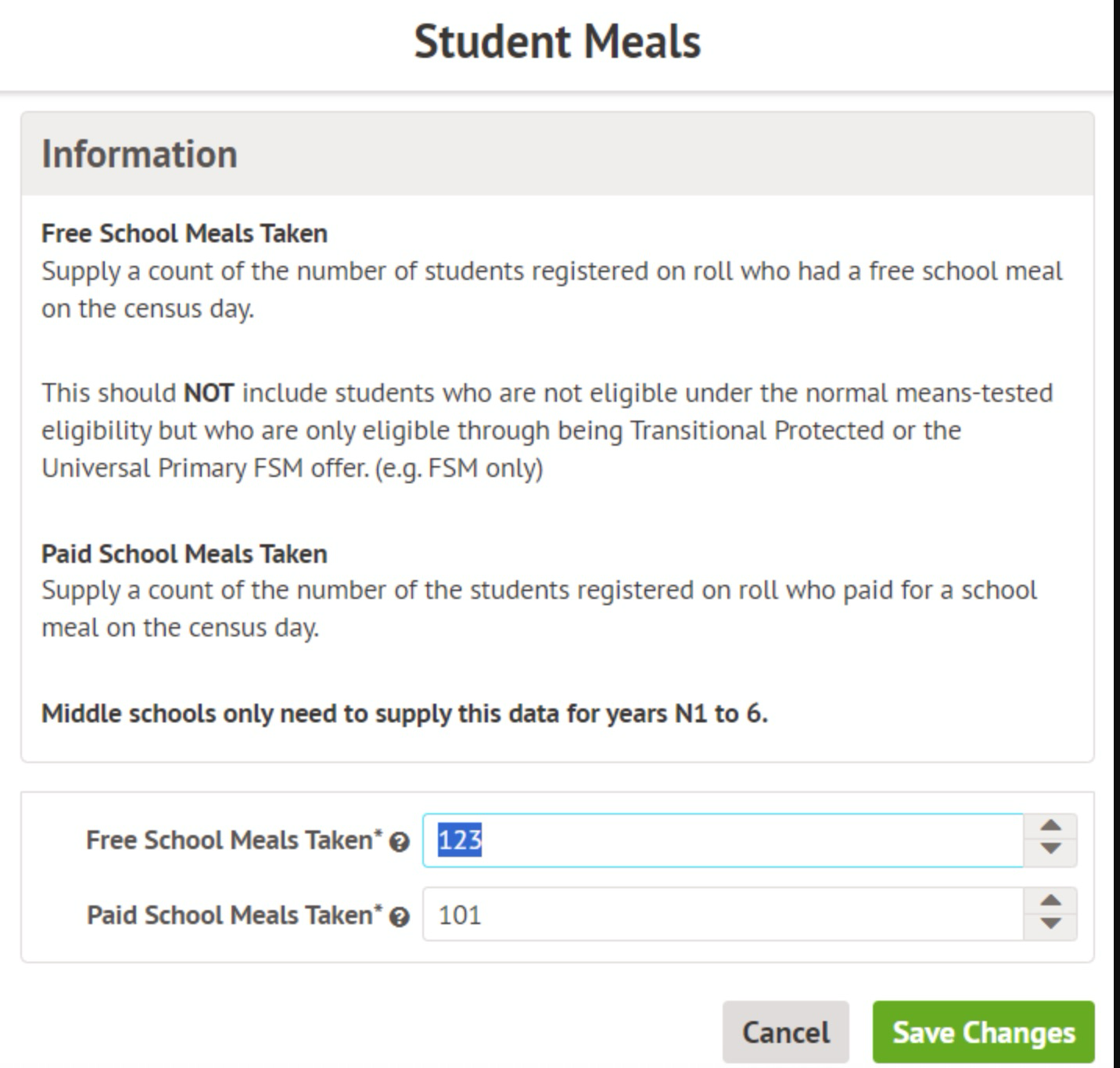
Task: Click the Paid School Meals Taken form label
Action: pyautogui.click(x=234, y=915)
